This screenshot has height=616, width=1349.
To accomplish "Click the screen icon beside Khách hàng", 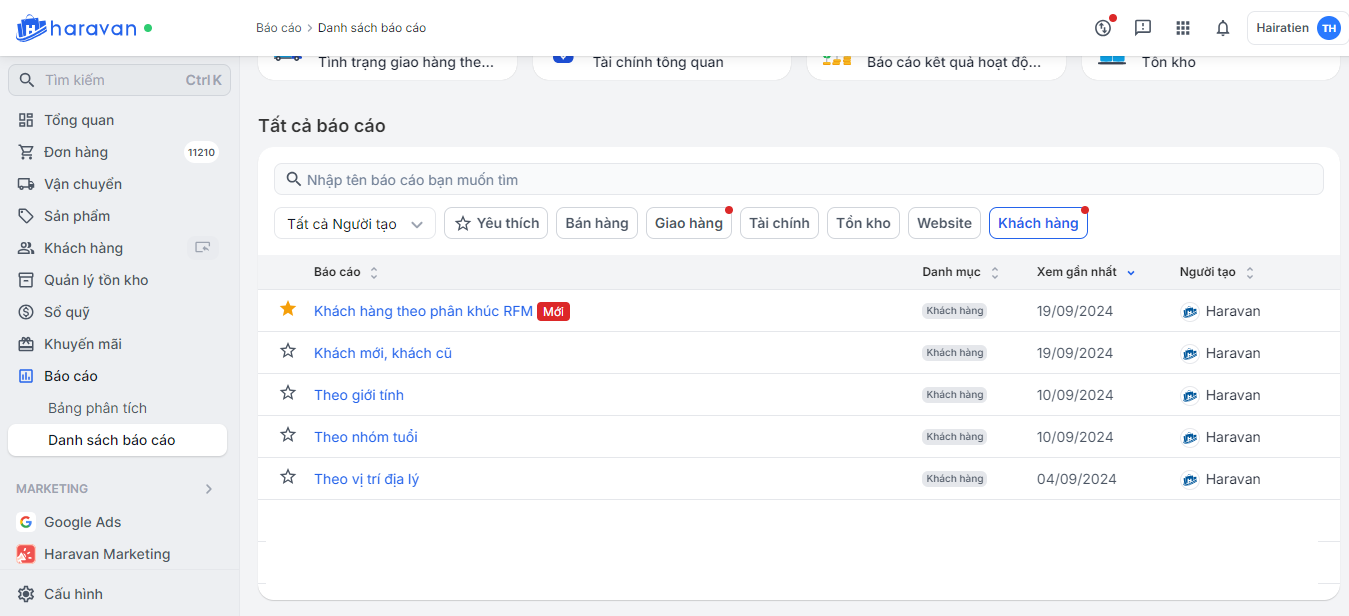I will [203, 248].
